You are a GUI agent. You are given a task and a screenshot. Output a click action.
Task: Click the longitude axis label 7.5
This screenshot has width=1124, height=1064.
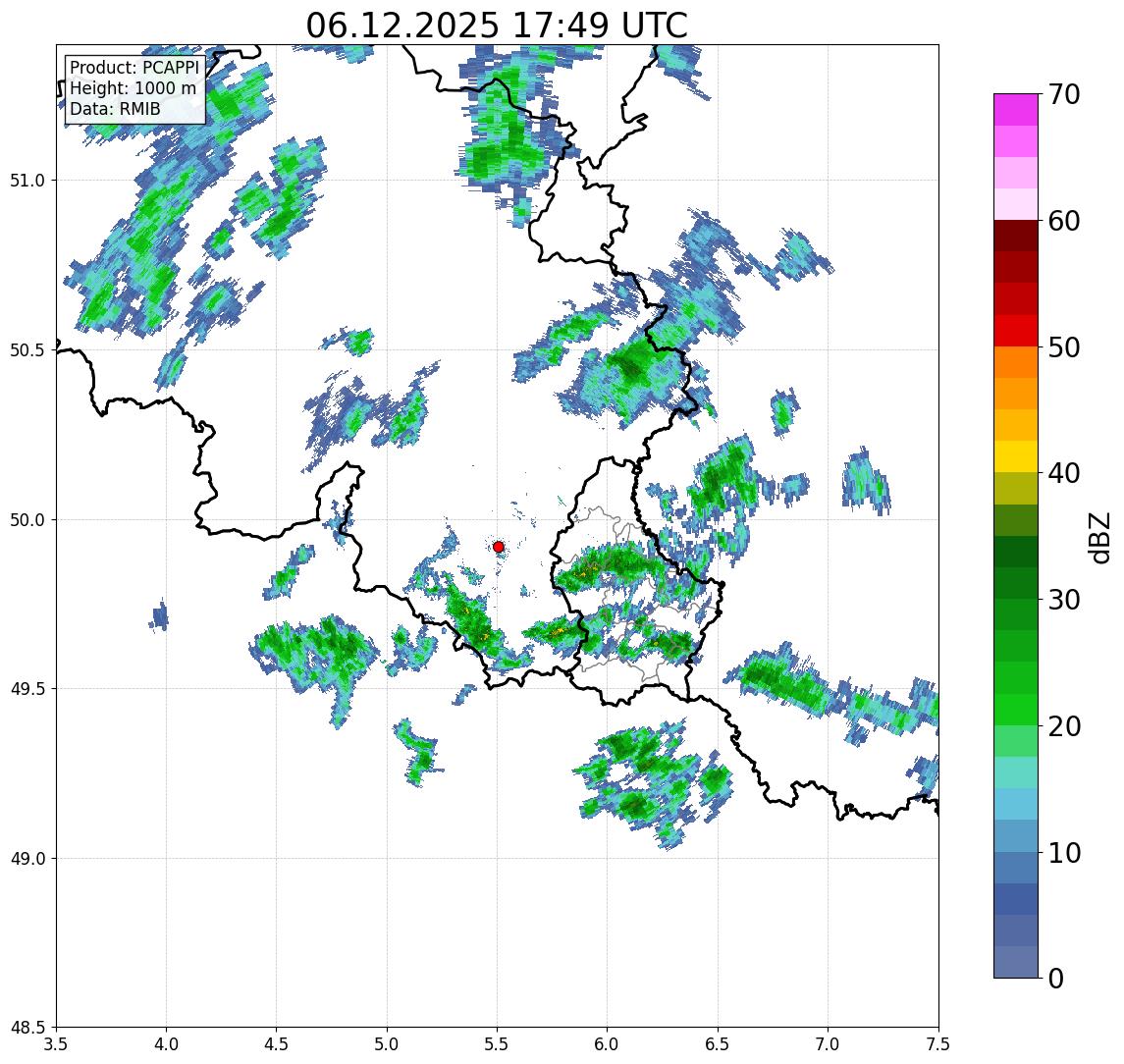point(938,1044)
